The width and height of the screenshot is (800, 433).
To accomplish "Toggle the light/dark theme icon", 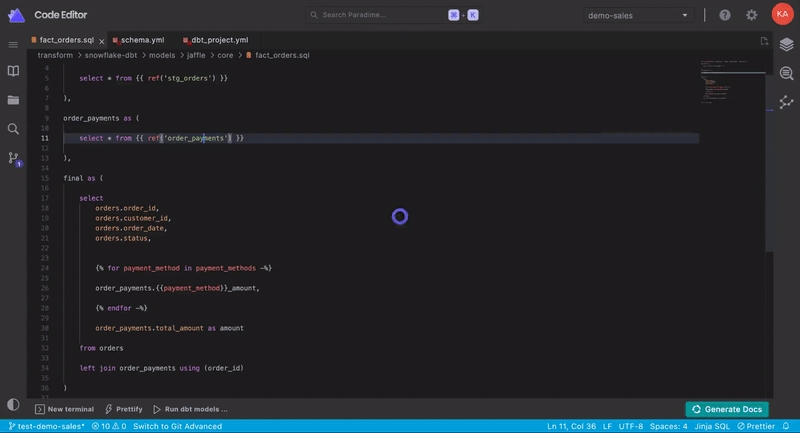I will (13, 404).
